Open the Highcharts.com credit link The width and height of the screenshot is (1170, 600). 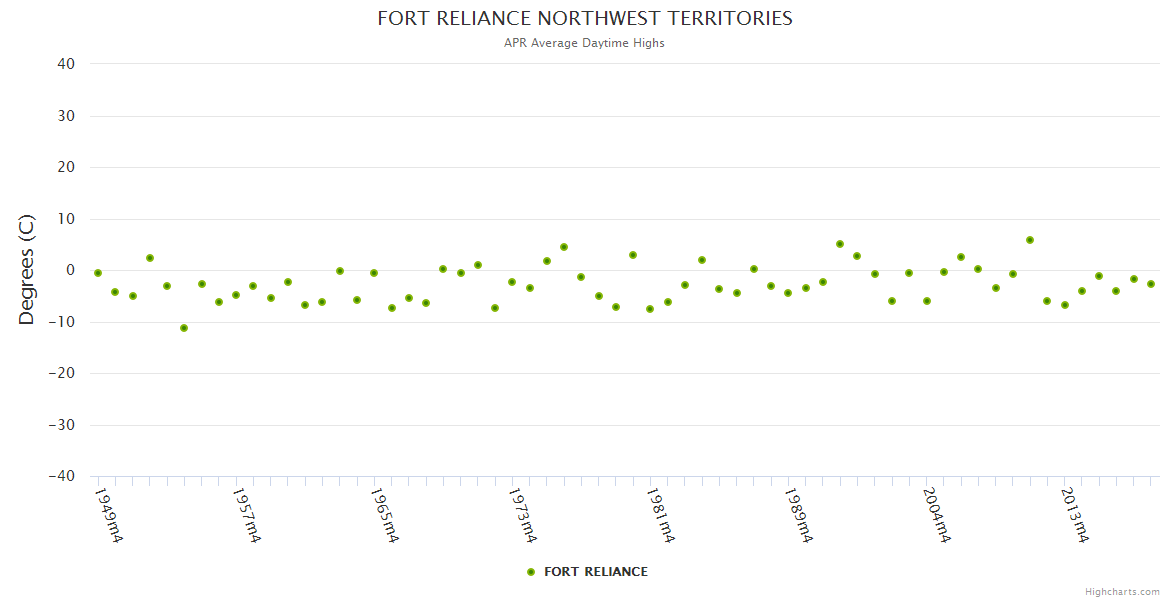coord(1122,591)
